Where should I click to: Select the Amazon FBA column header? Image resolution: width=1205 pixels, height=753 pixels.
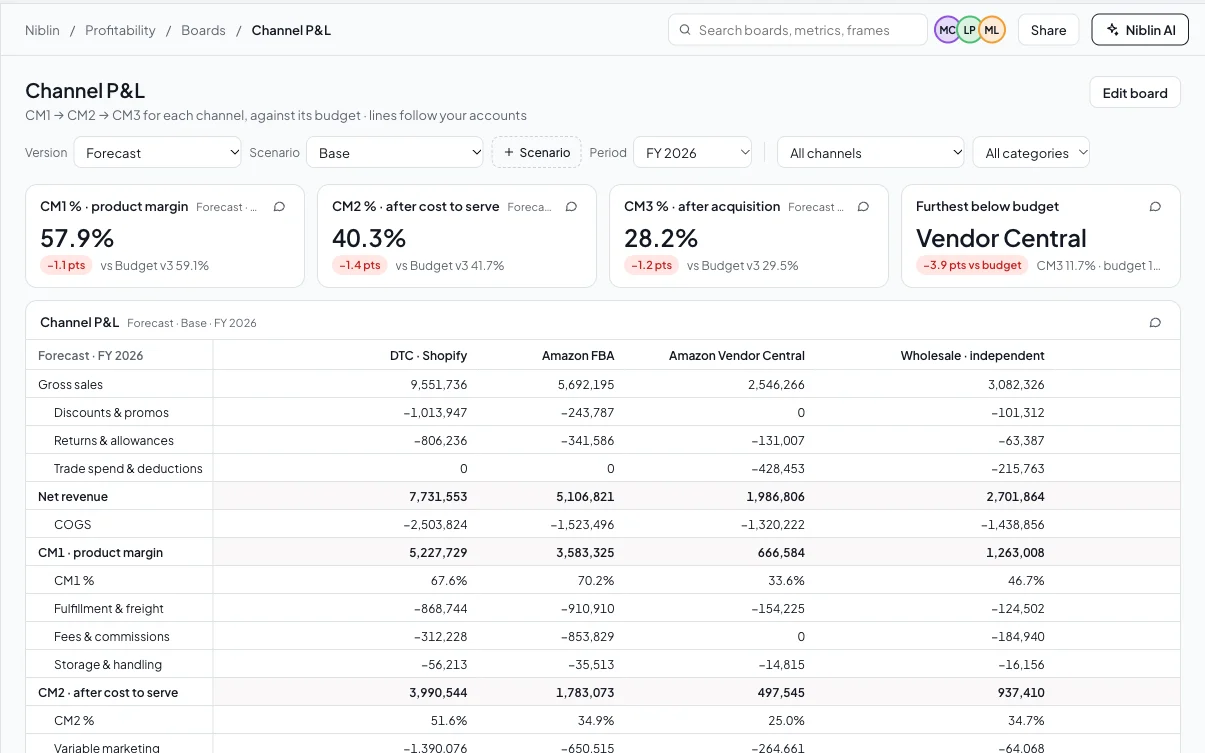578,356
